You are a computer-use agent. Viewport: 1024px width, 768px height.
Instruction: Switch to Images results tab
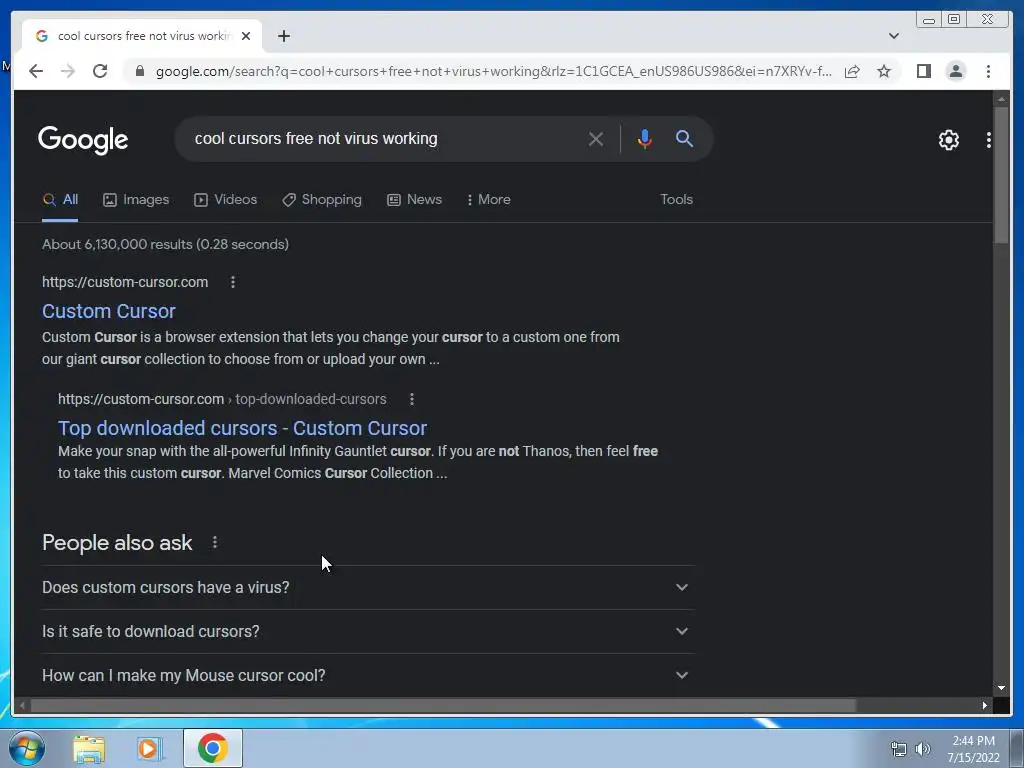(x=136, y=200)
